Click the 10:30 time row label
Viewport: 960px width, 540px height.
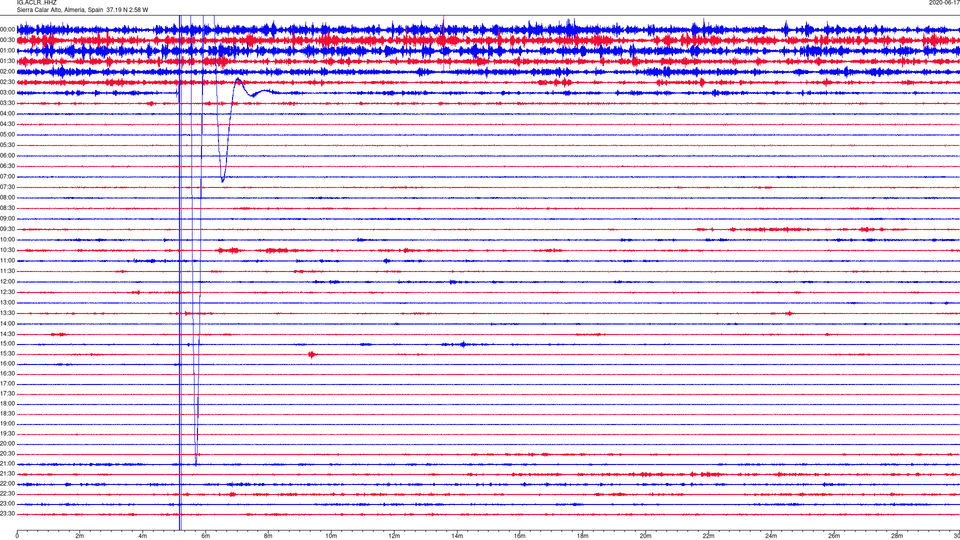click(7, 250)
